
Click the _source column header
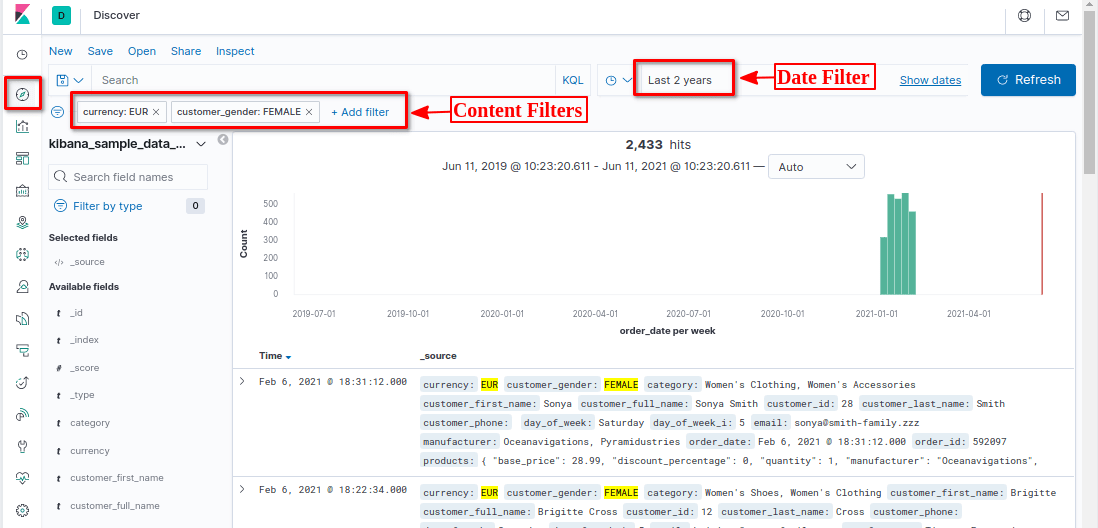(438, 356)
